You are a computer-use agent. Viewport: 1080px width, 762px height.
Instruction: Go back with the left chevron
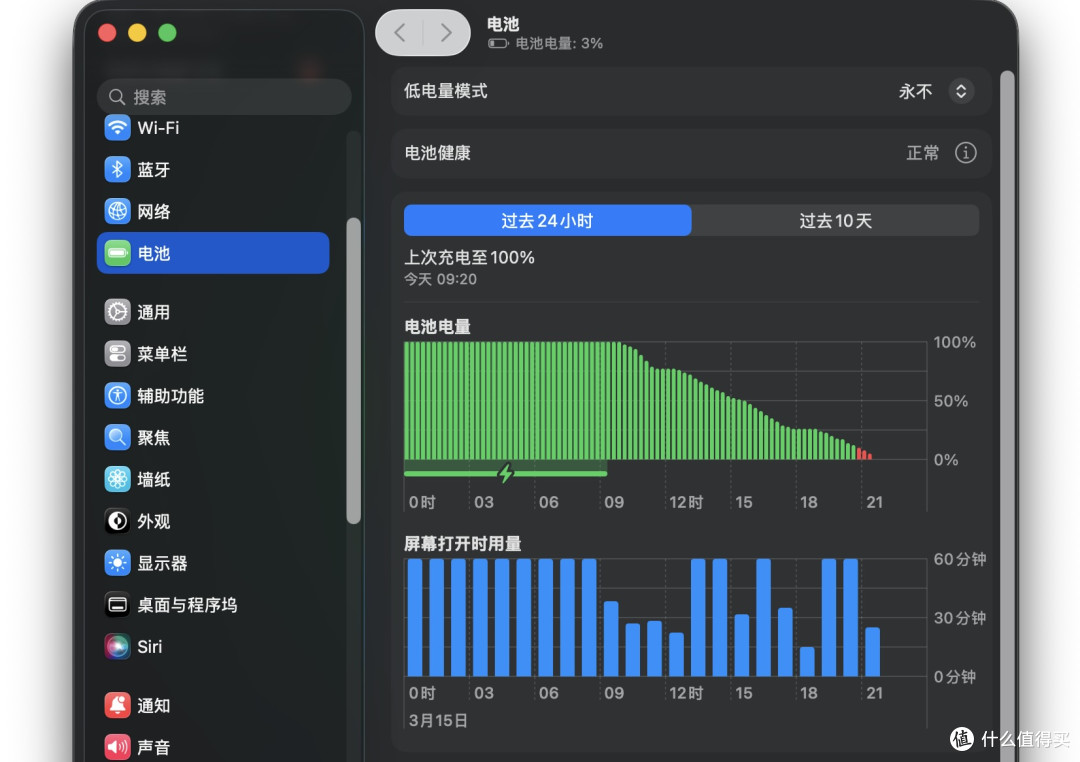click(x=399, y=32)
